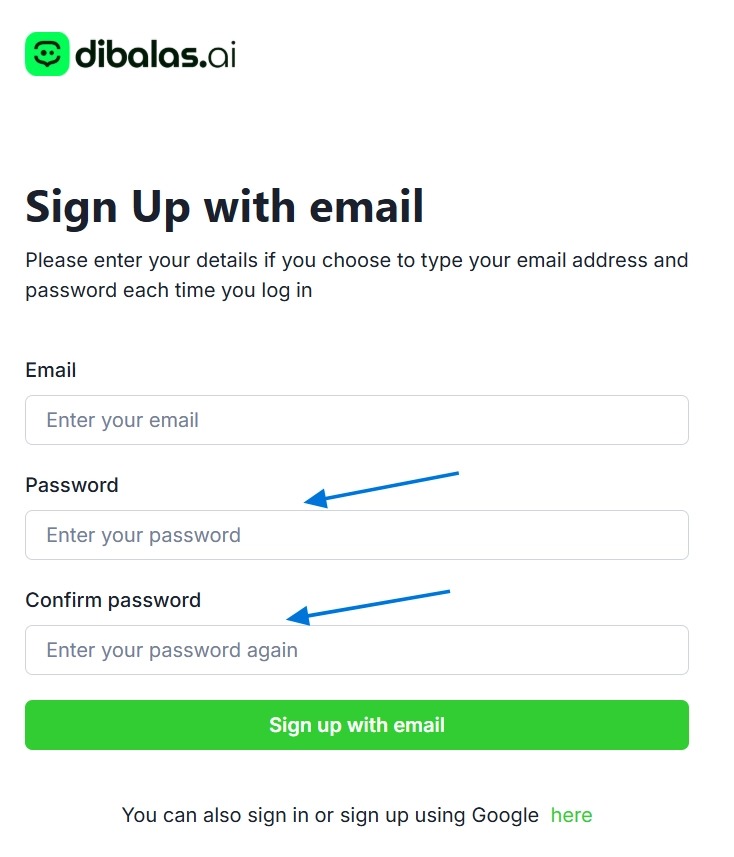Select the Confirm password input field
Screen dimensions: 734x857
356,650
